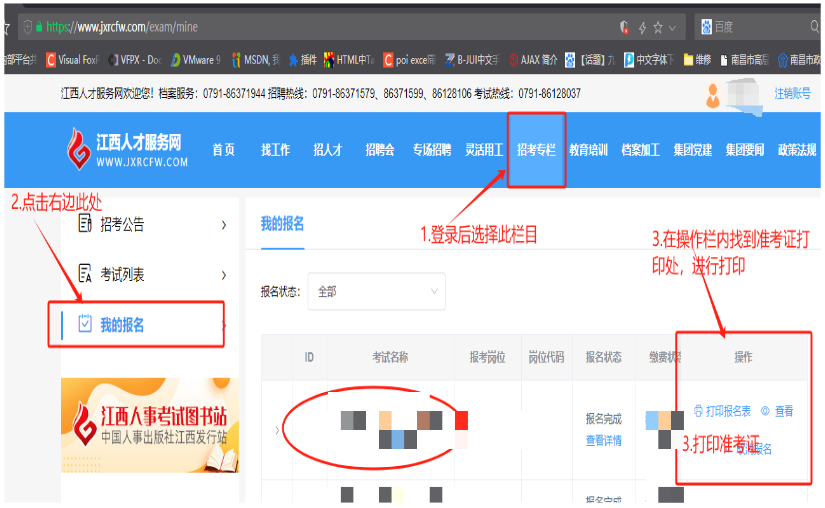
Task: Open the B-JUI中文手 bookmark
Action: [x=472, y=60]
